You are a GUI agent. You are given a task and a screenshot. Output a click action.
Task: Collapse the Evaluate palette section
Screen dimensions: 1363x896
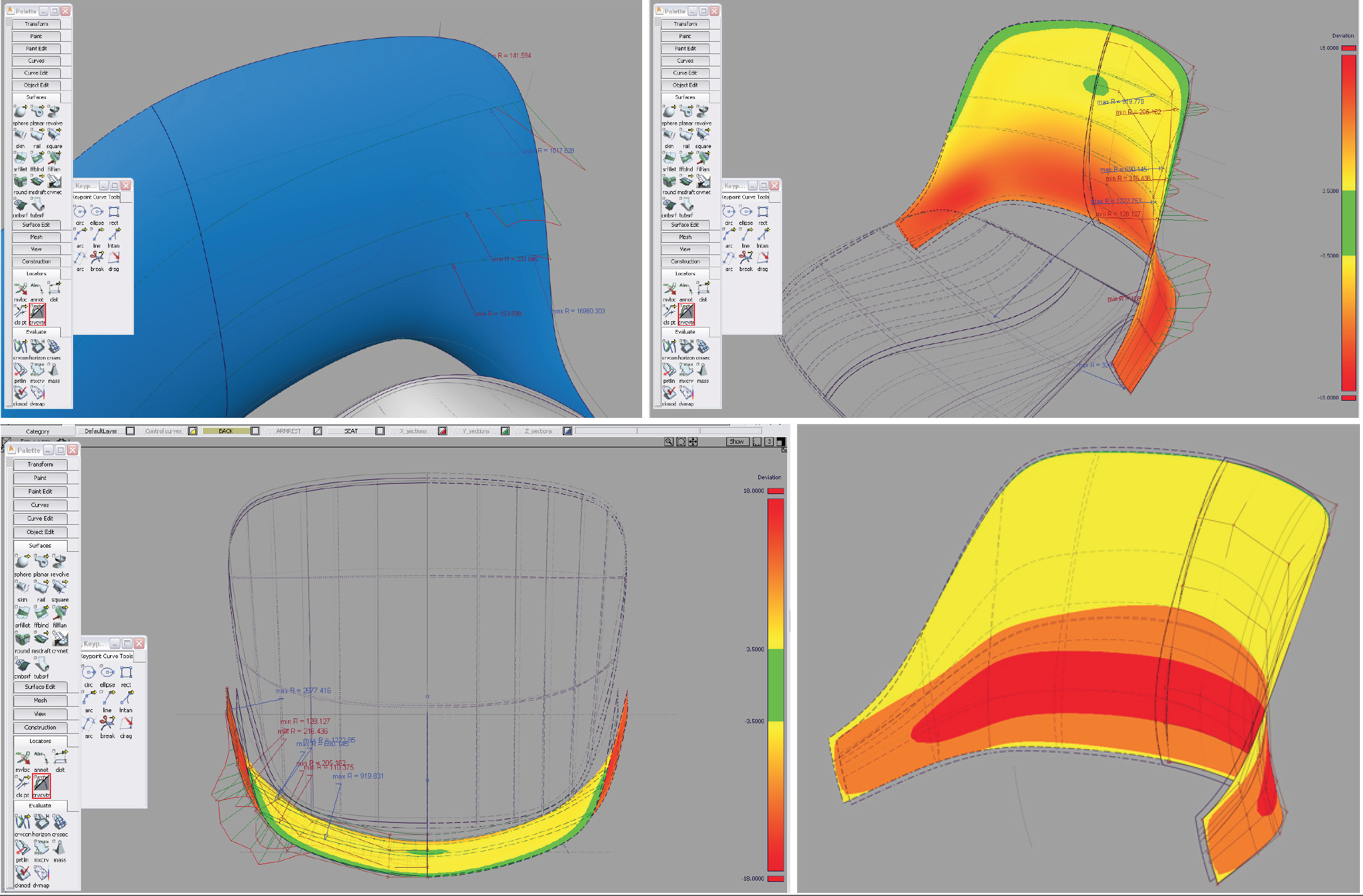pyautogui.click(x=40, y=805)
